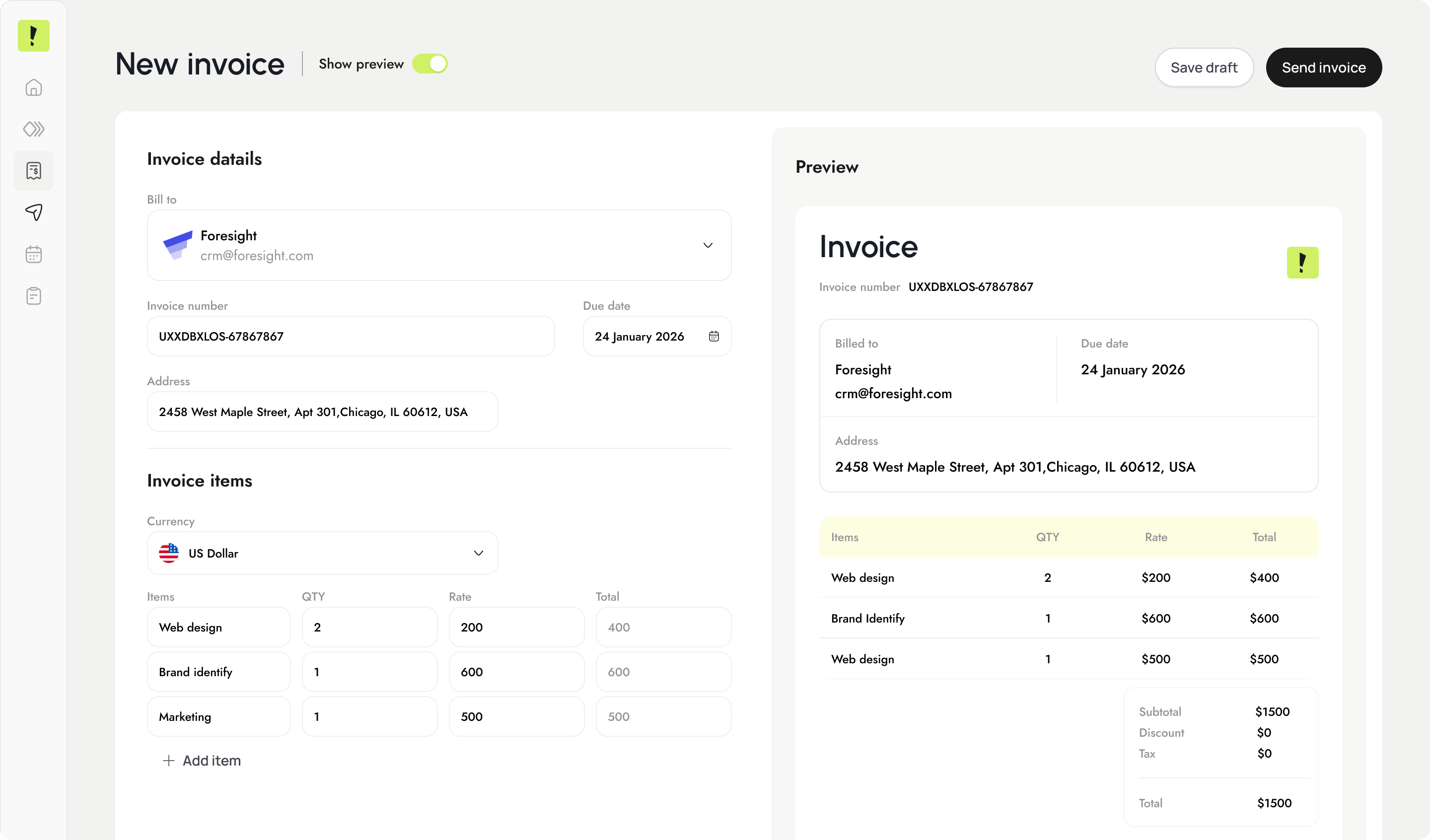Click the Discount $0 value in the preview

click(x=1264, y=732)
